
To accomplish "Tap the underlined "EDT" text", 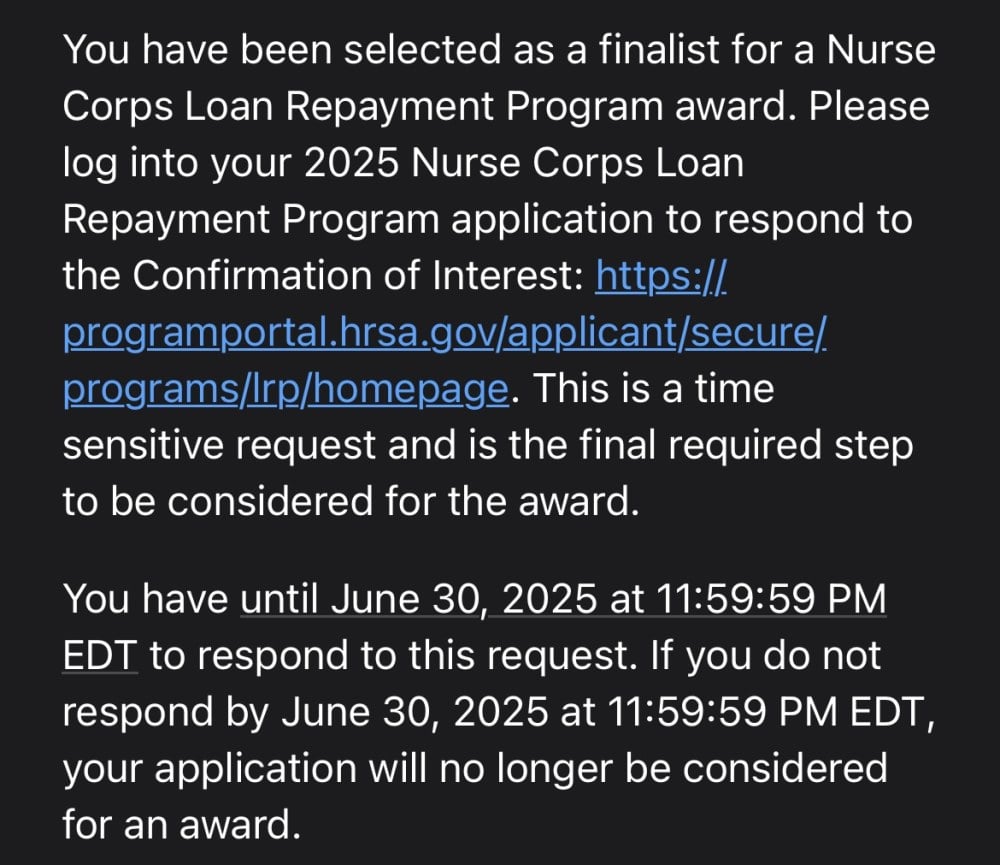I will point(100,656).
